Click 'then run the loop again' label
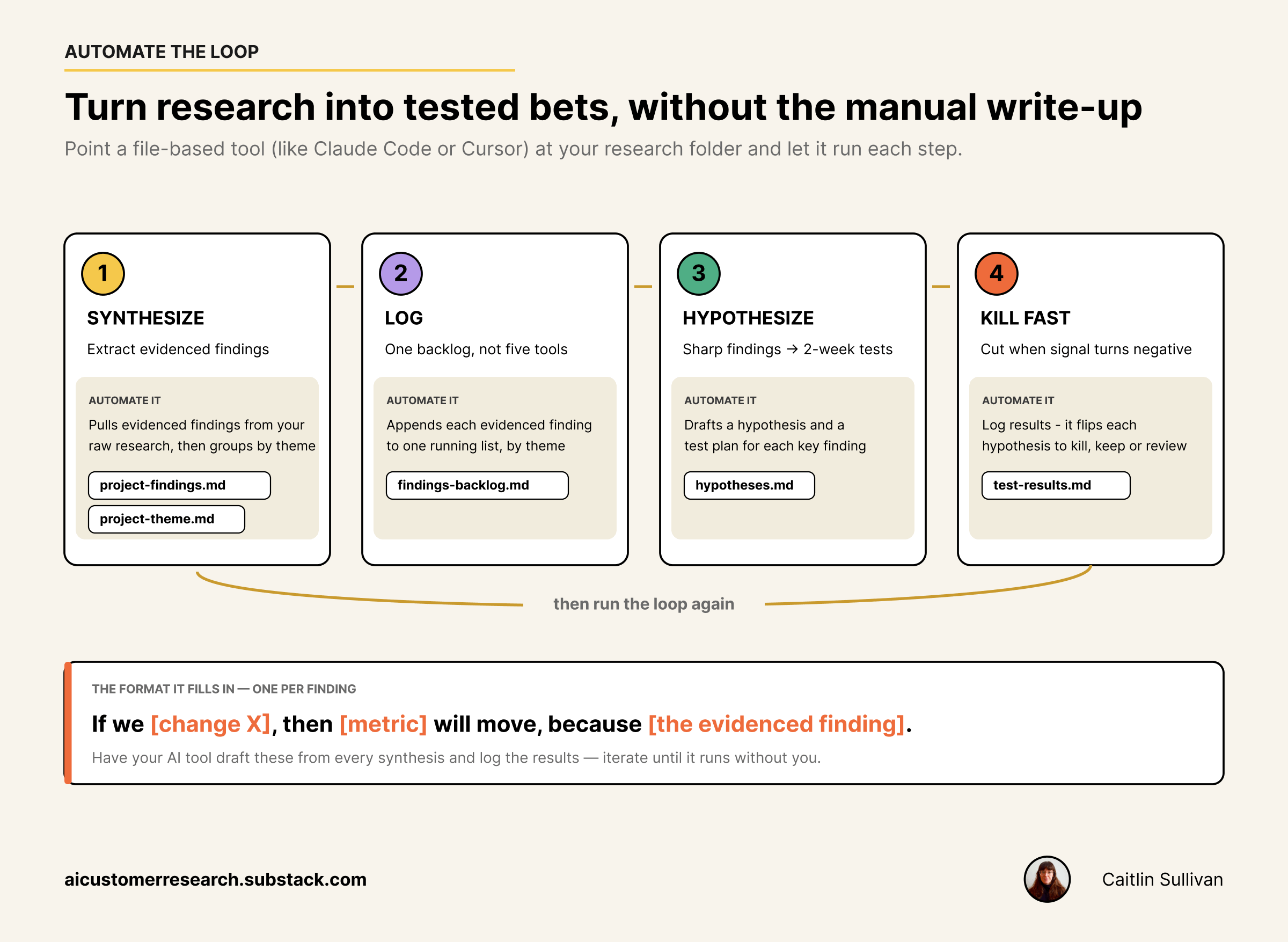The image size is (1288, 942). (x=643, y=604)
